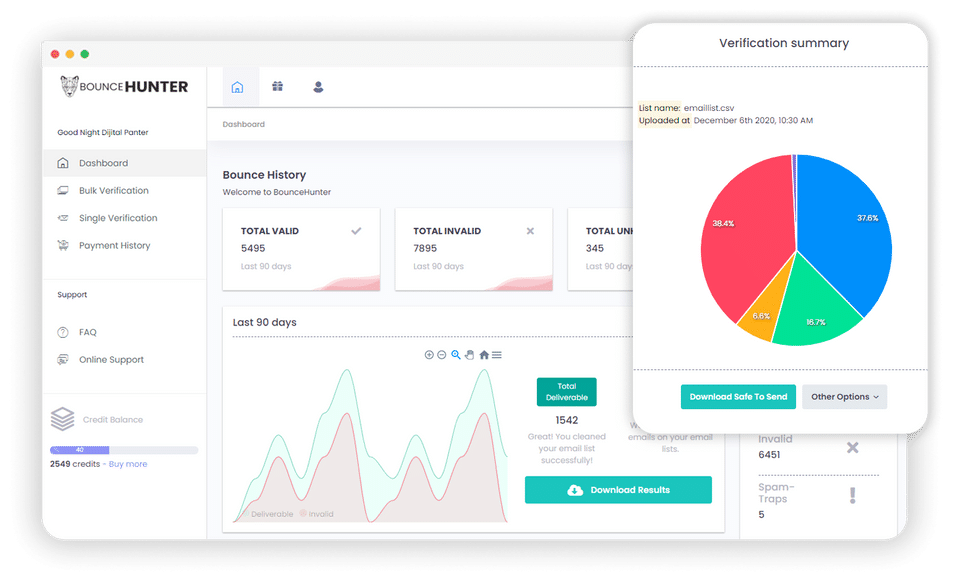This screenshot has width=960, height=577.
Task: Click Download Safe To Send button
Action: click(738, 397)
